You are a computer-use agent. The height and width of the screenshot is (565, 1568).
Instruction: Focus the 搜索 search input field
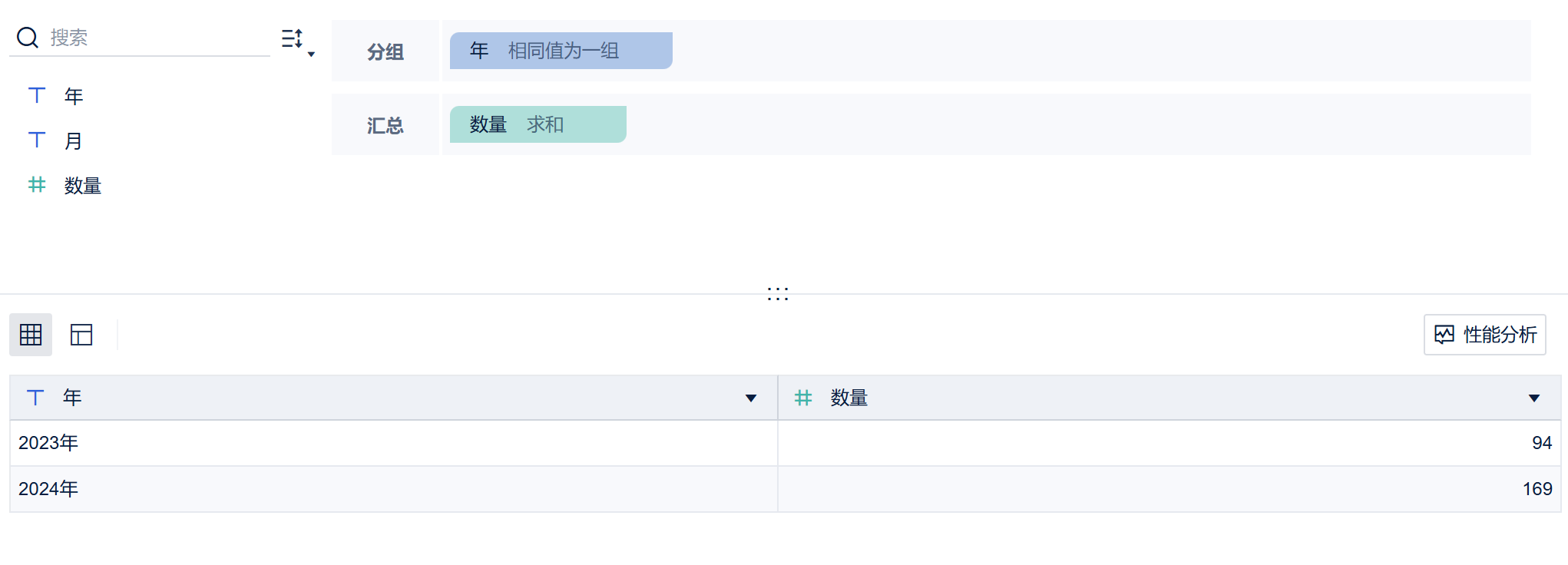point(157,38)
